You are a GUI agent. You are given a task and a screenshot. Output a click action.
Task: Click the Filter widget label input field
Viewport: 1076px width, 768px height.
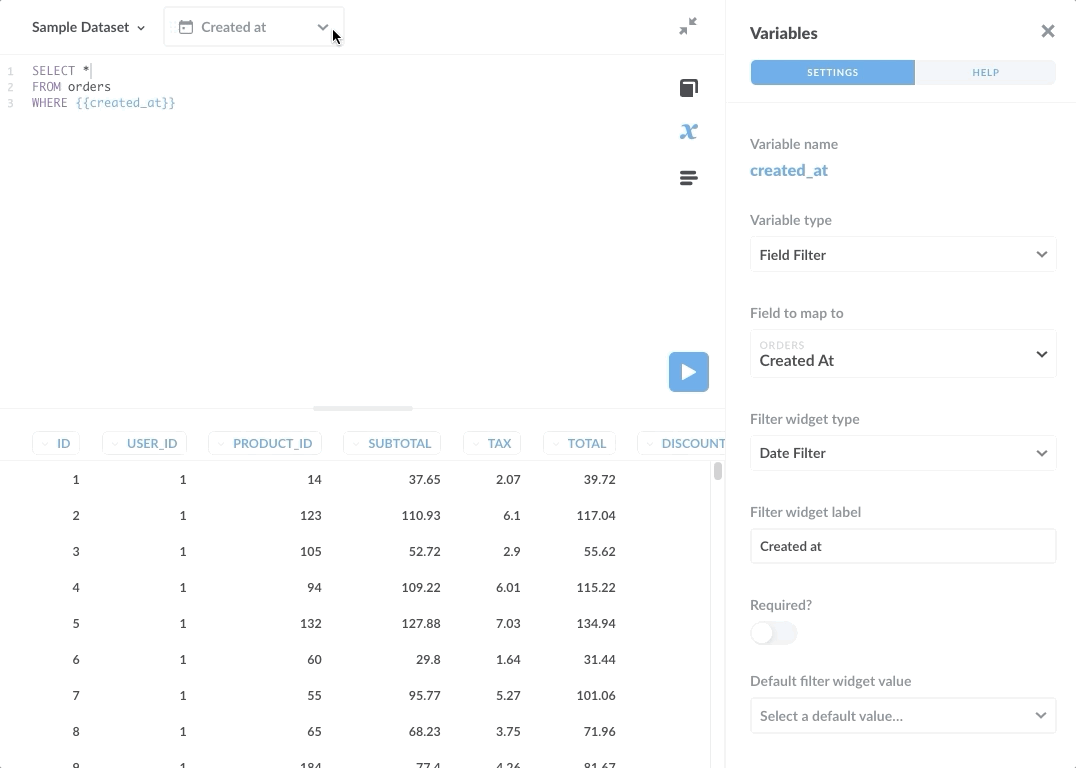pos(902,546)
